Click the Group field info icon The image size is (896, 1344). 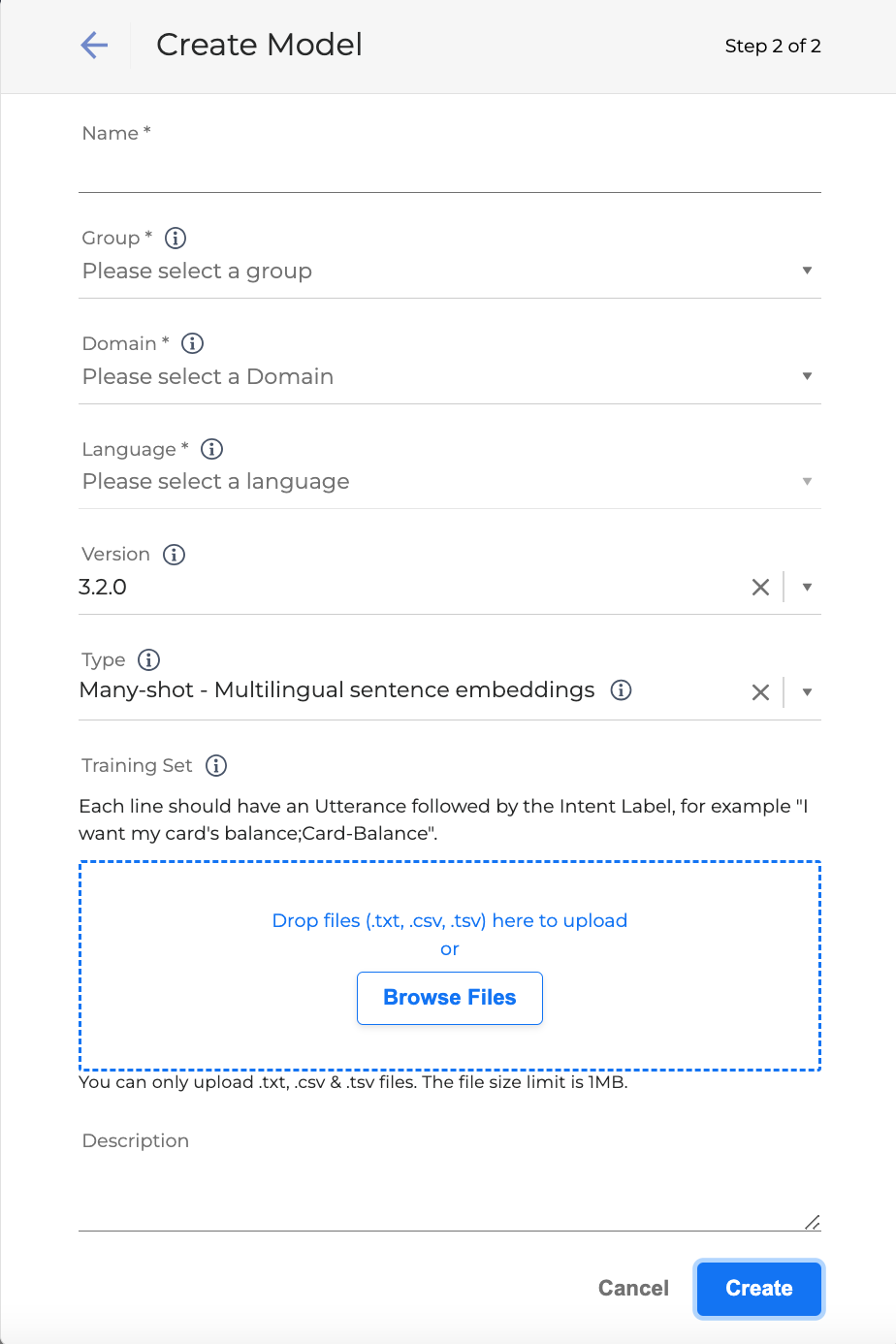click(175, 238)
